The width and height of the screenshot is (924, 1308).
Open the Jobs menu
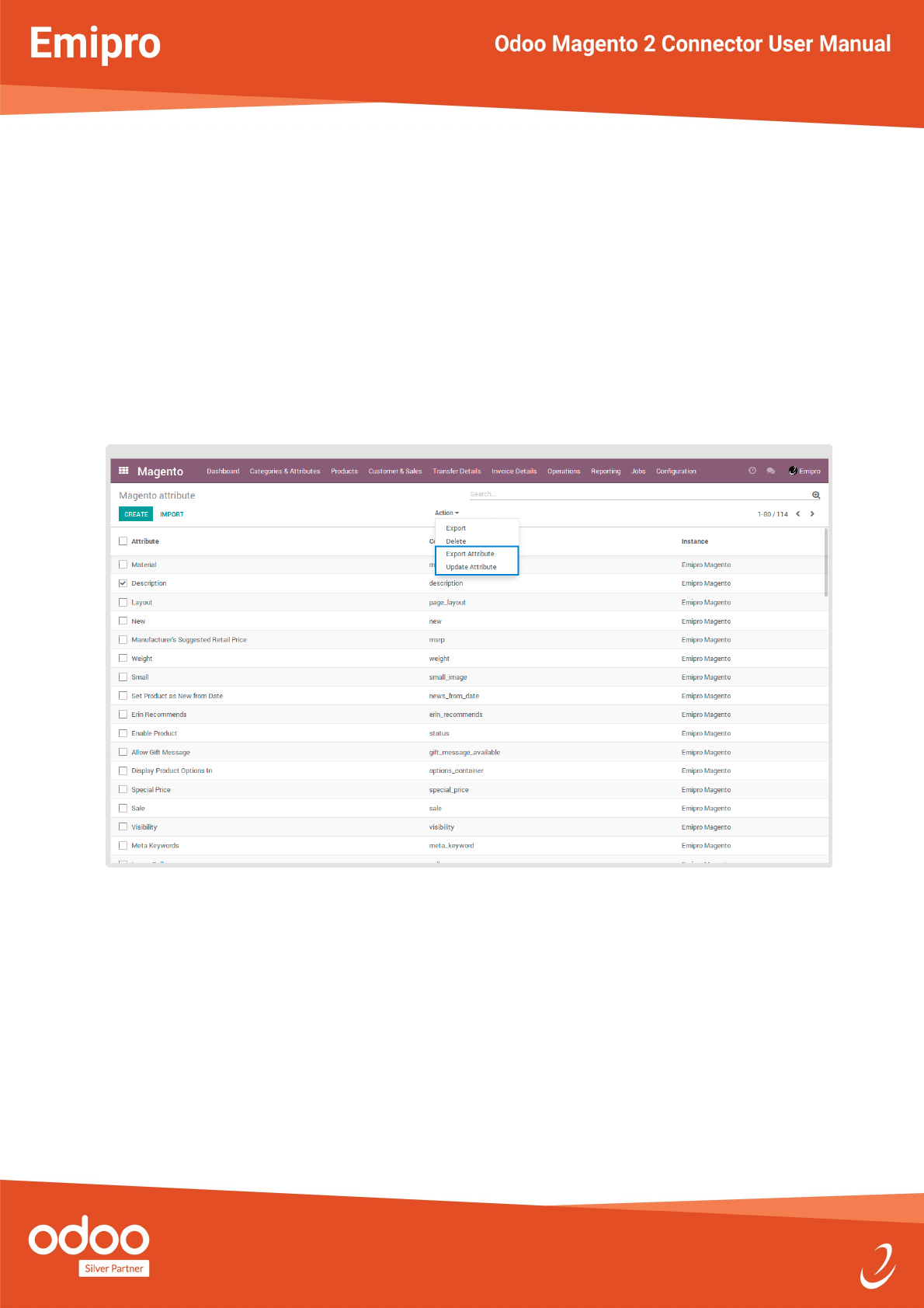638,471
